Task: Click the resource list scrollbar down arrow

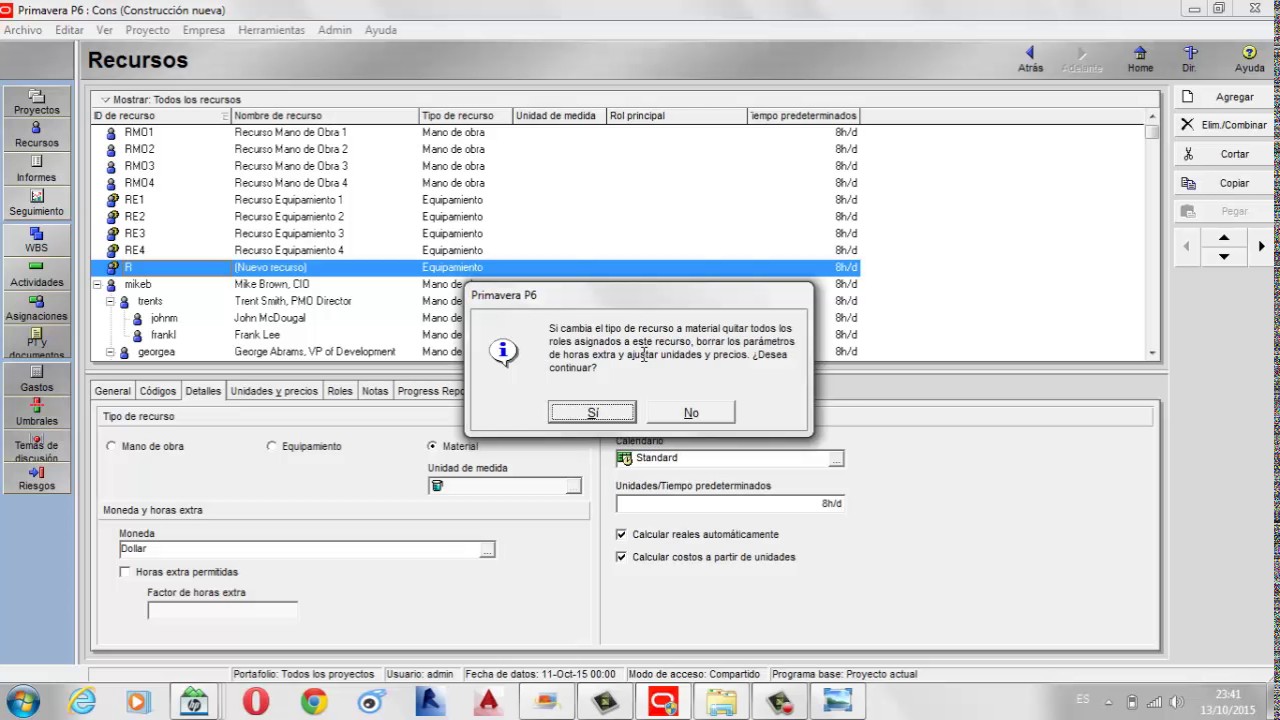Action: (1152, 353)
